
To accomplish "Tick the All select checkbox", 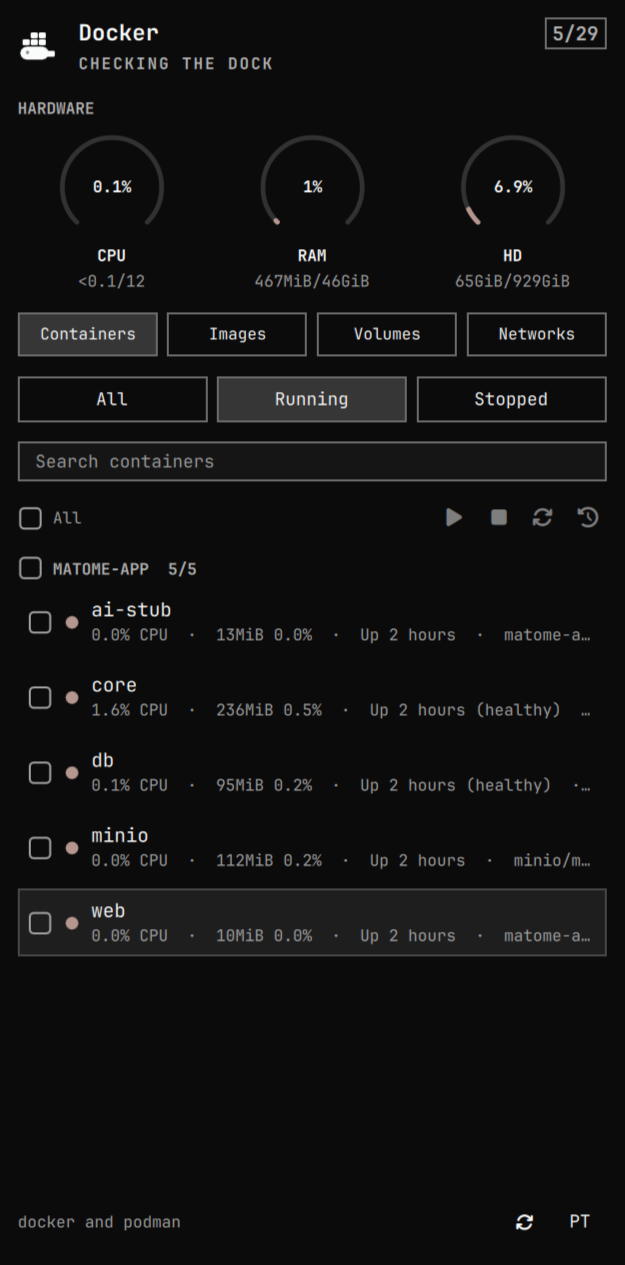I will tap(31, 518).
